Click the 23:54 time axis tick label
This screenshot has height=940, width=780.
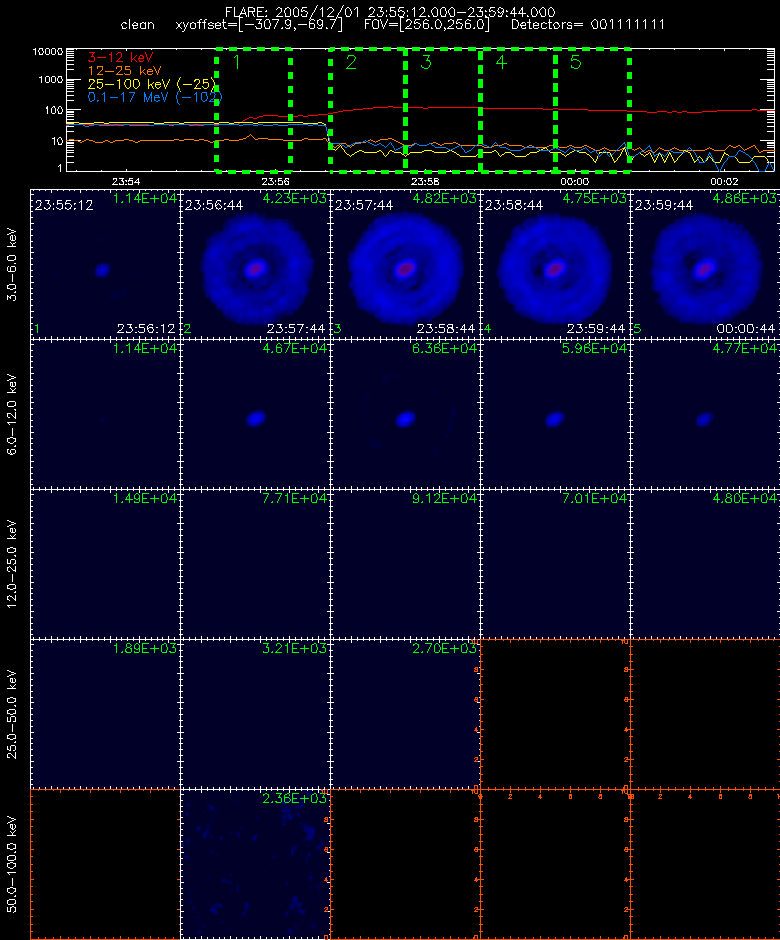tap(126, 181)
